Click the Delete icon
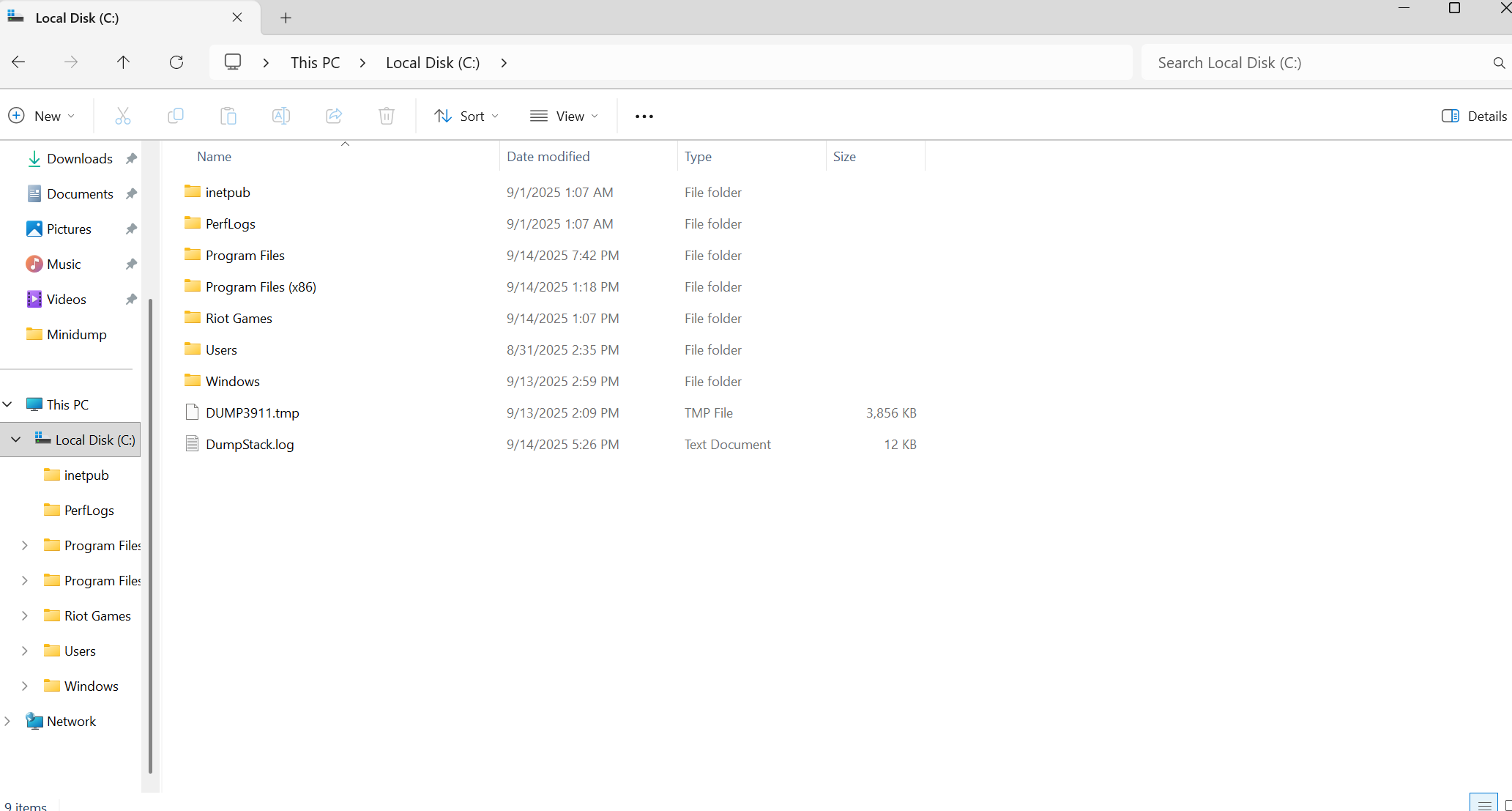Image resolution: width=1512 pixels, height=811 pixels. coord(387,116)
